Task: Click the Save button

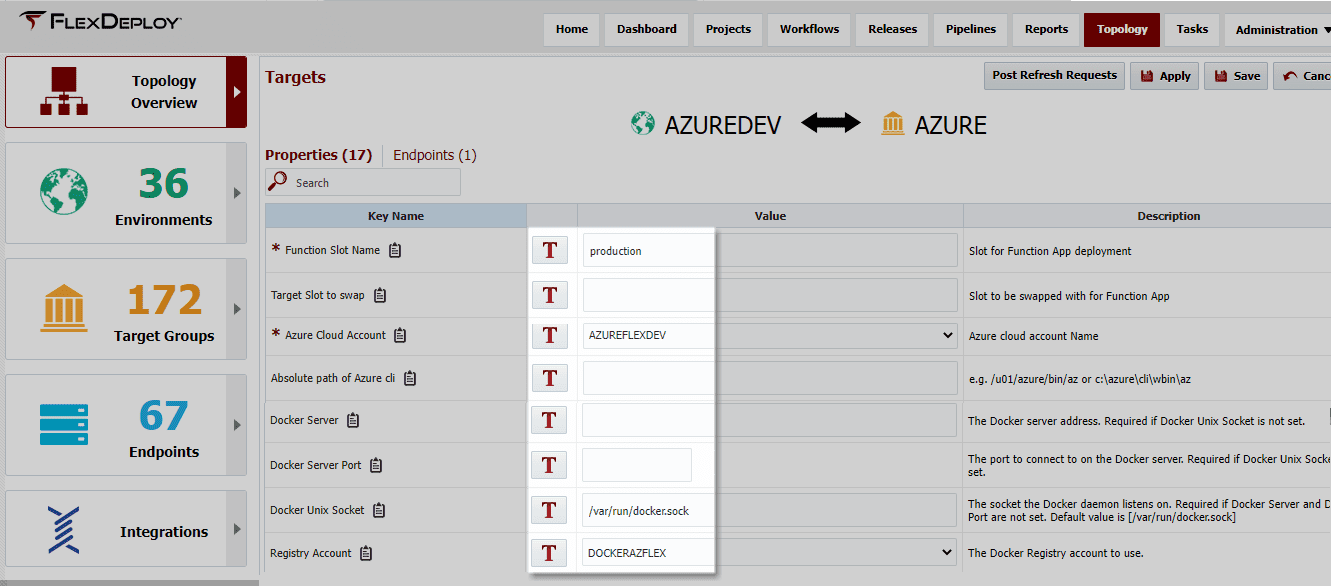Action: (x=1236, y=76)
